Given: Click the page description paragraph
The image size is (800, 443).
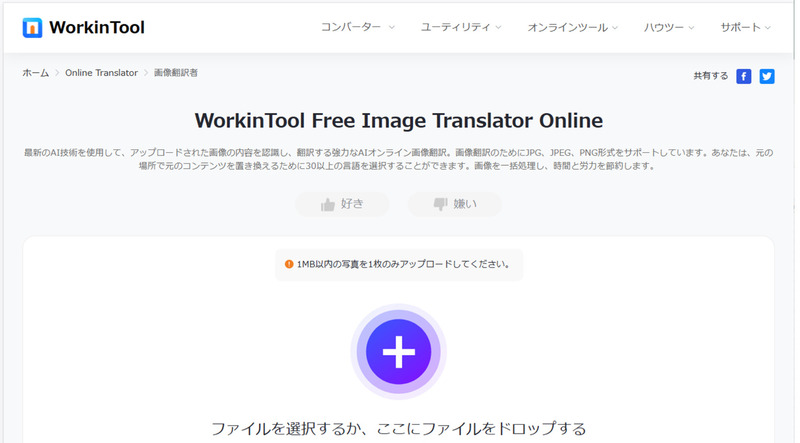Looking at the screenshot, I should coord(398,159).
